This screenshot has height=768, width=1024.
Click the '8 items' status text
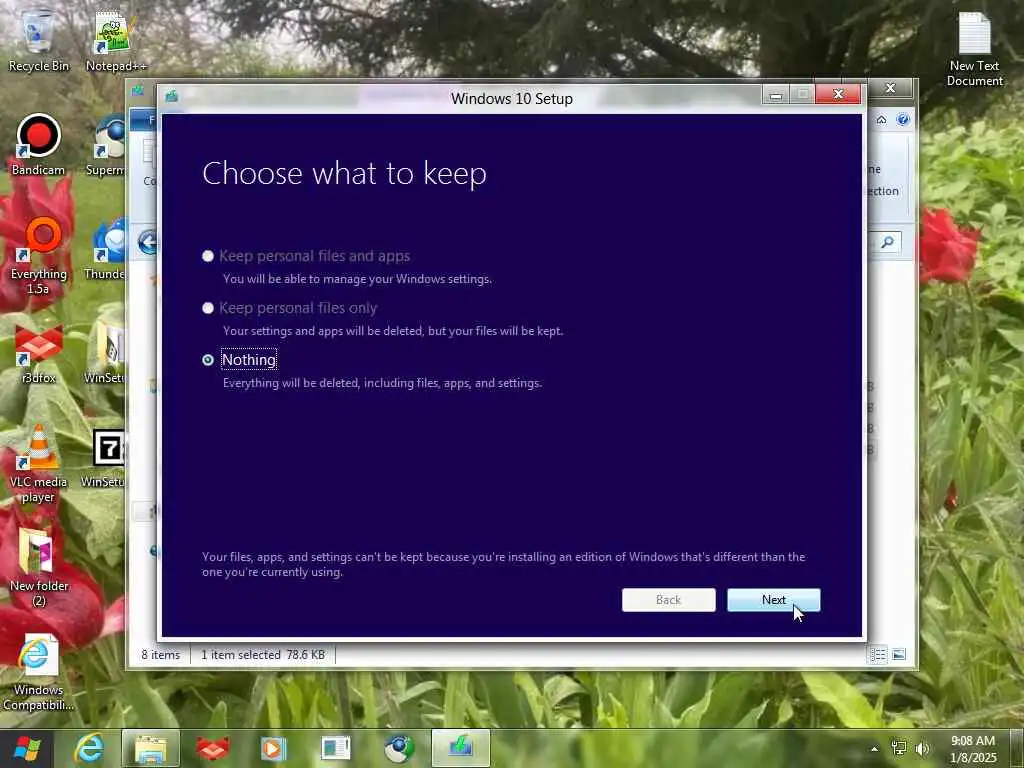(x=161, y=654)
